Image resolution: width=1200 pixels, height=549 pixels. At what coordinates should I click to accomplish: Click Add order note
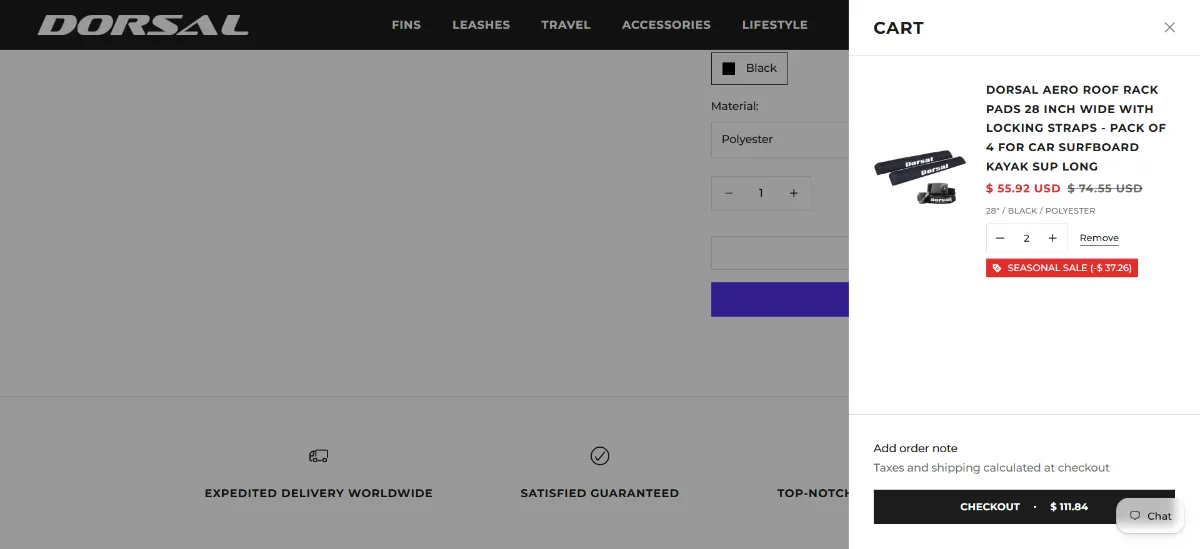tap(915, 448)
